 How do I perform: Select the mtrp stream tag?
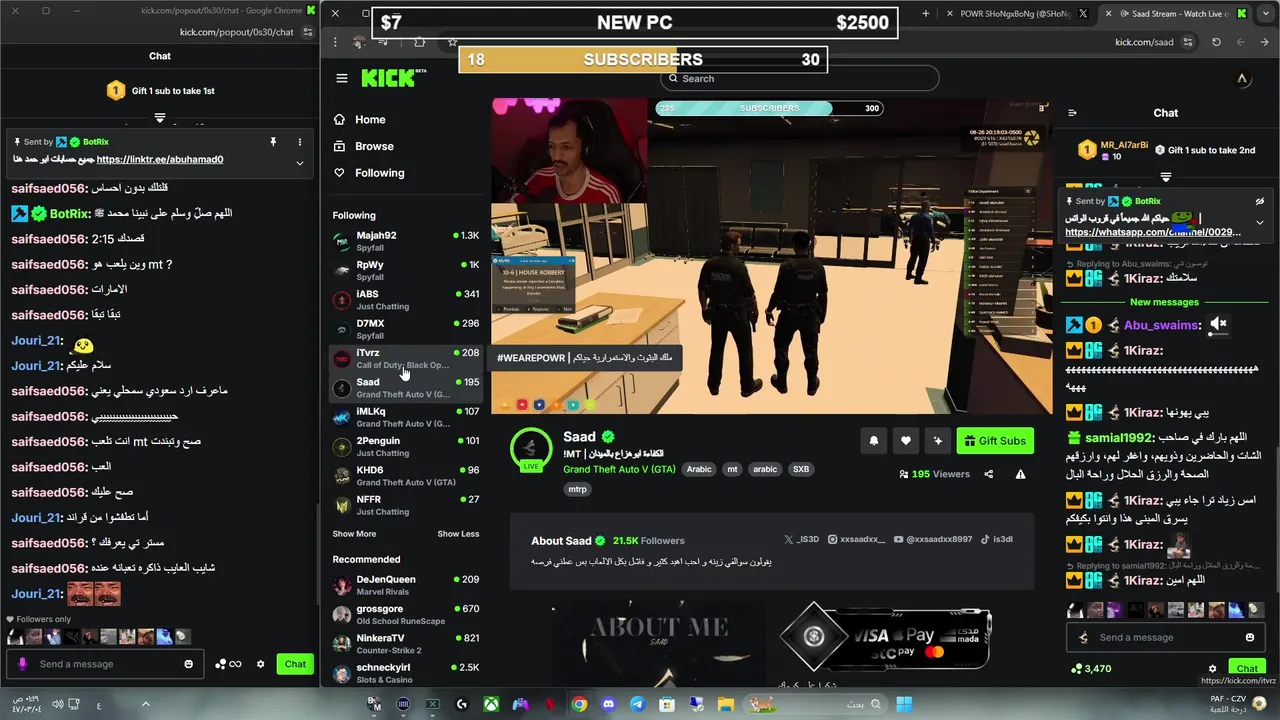coord(577,489)
